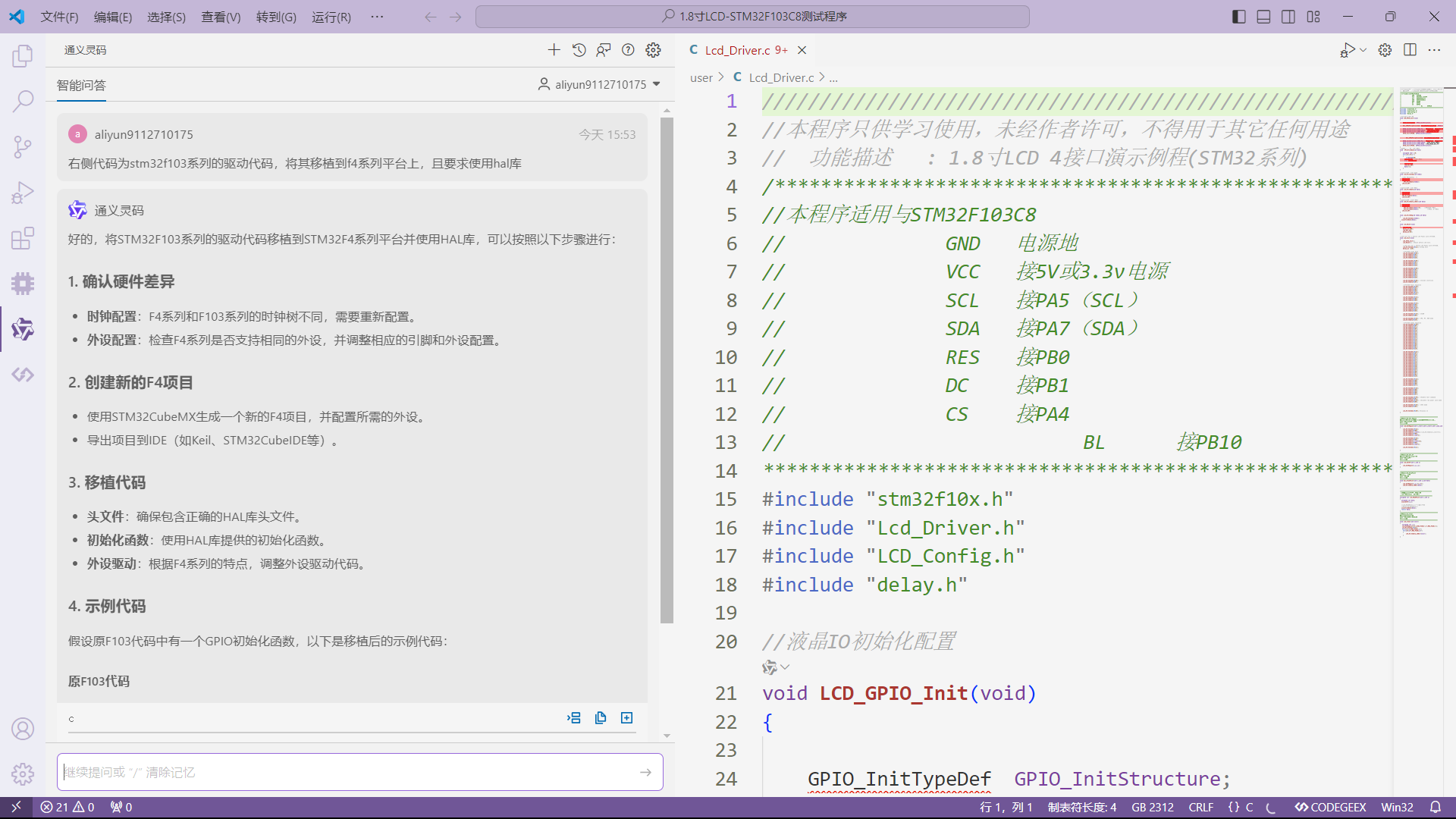Insert code block at cursor icon

coord(574,718)
